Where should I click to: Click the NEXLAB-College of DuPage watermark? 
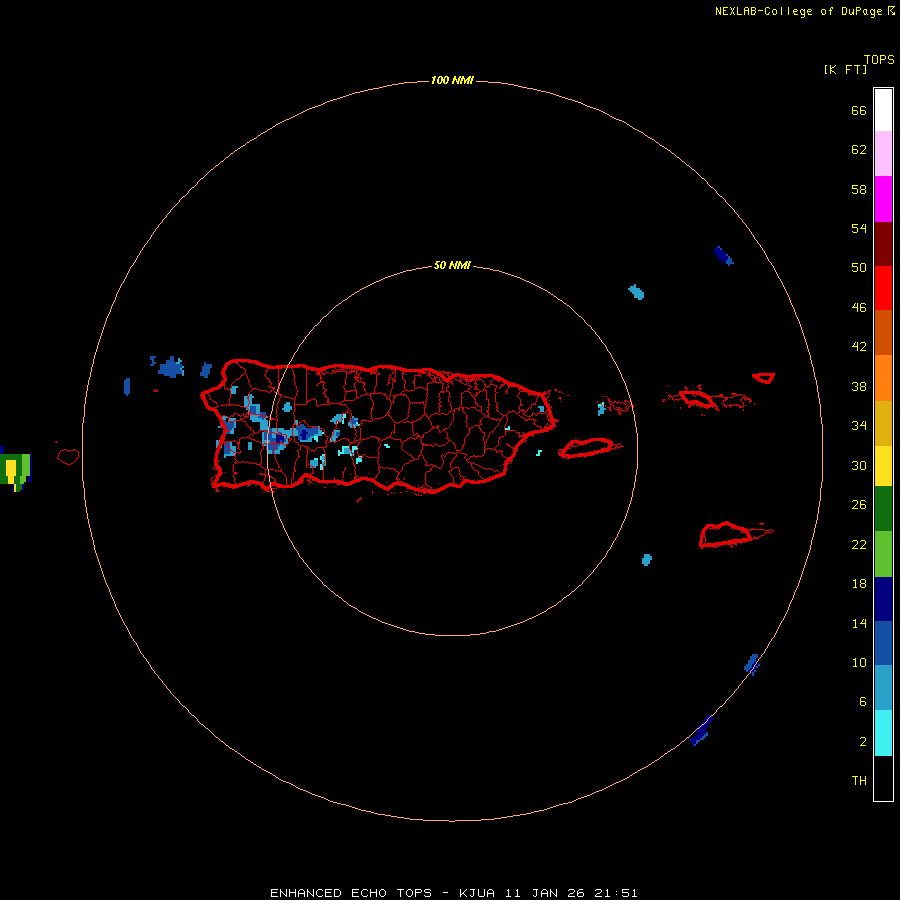[x=805, y=11]
